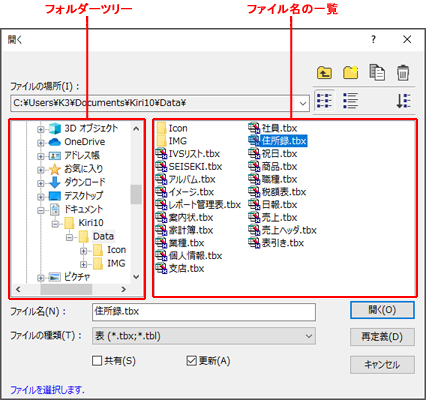Collapse the Kiri10 node
This screenshot has width=426, height=400.
(55, 224)
